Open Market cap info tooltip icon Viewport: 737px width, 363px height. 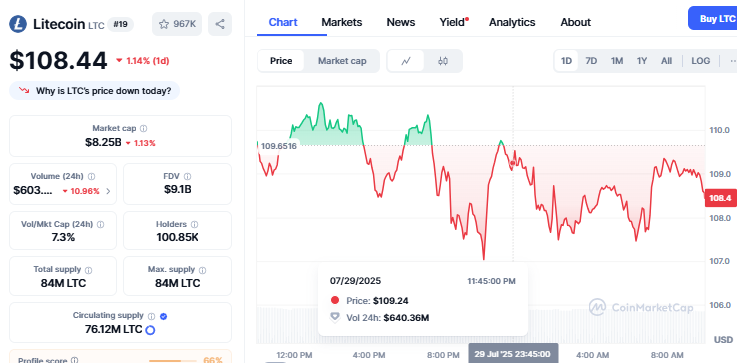[x=144, y=128]
